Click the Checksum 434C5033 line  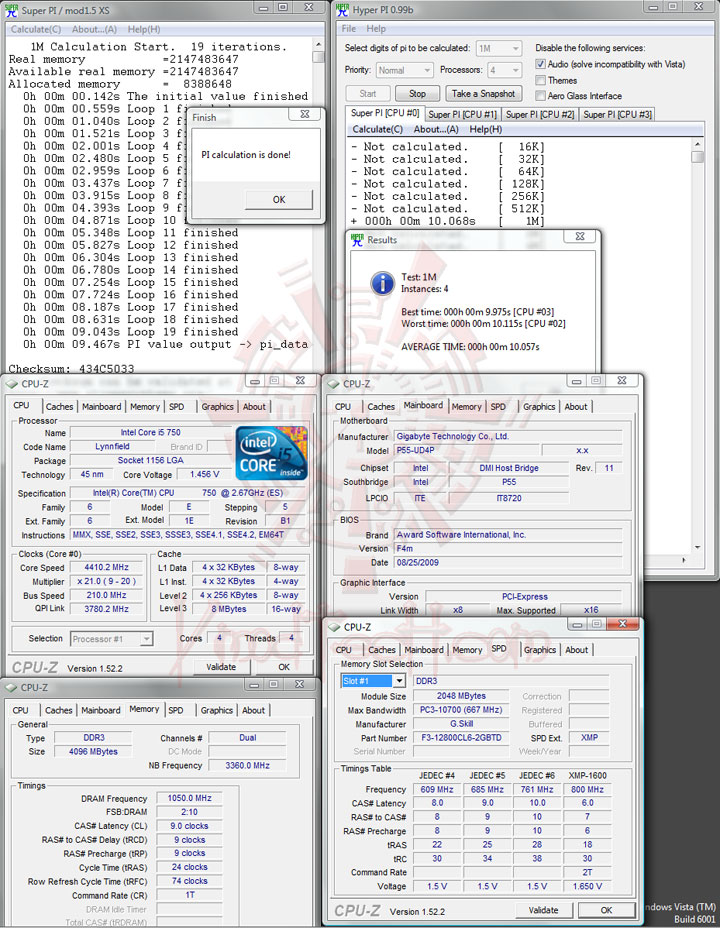coord(71,368)
